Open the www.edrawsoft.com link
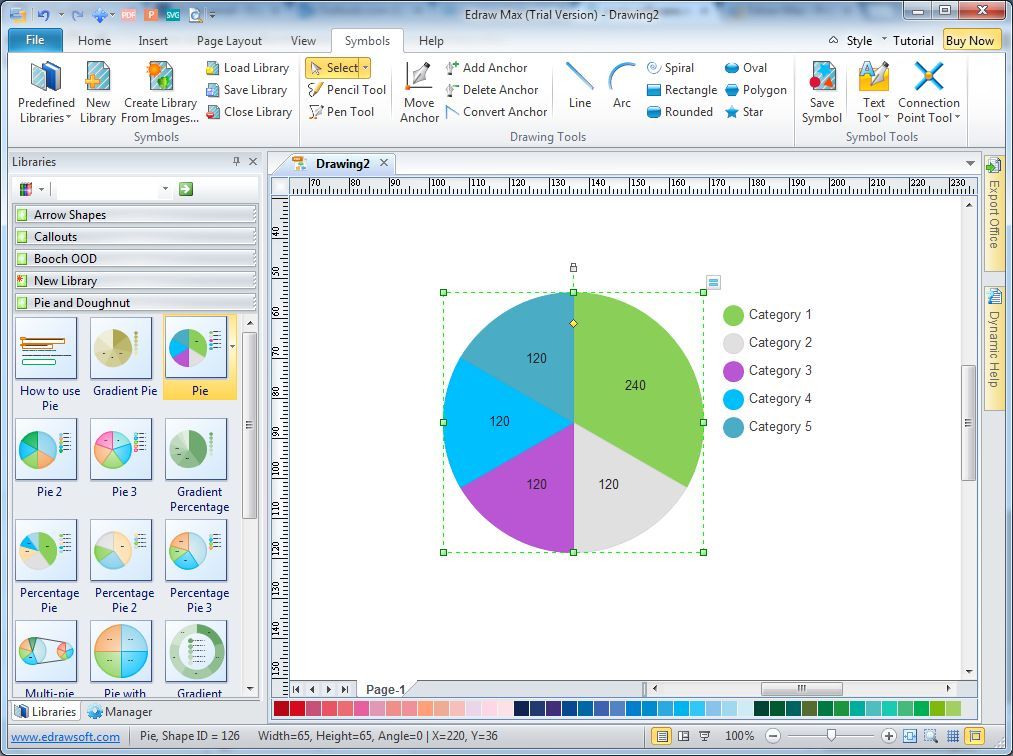Viewport: 1013px width, 756px height. [65, 736]
